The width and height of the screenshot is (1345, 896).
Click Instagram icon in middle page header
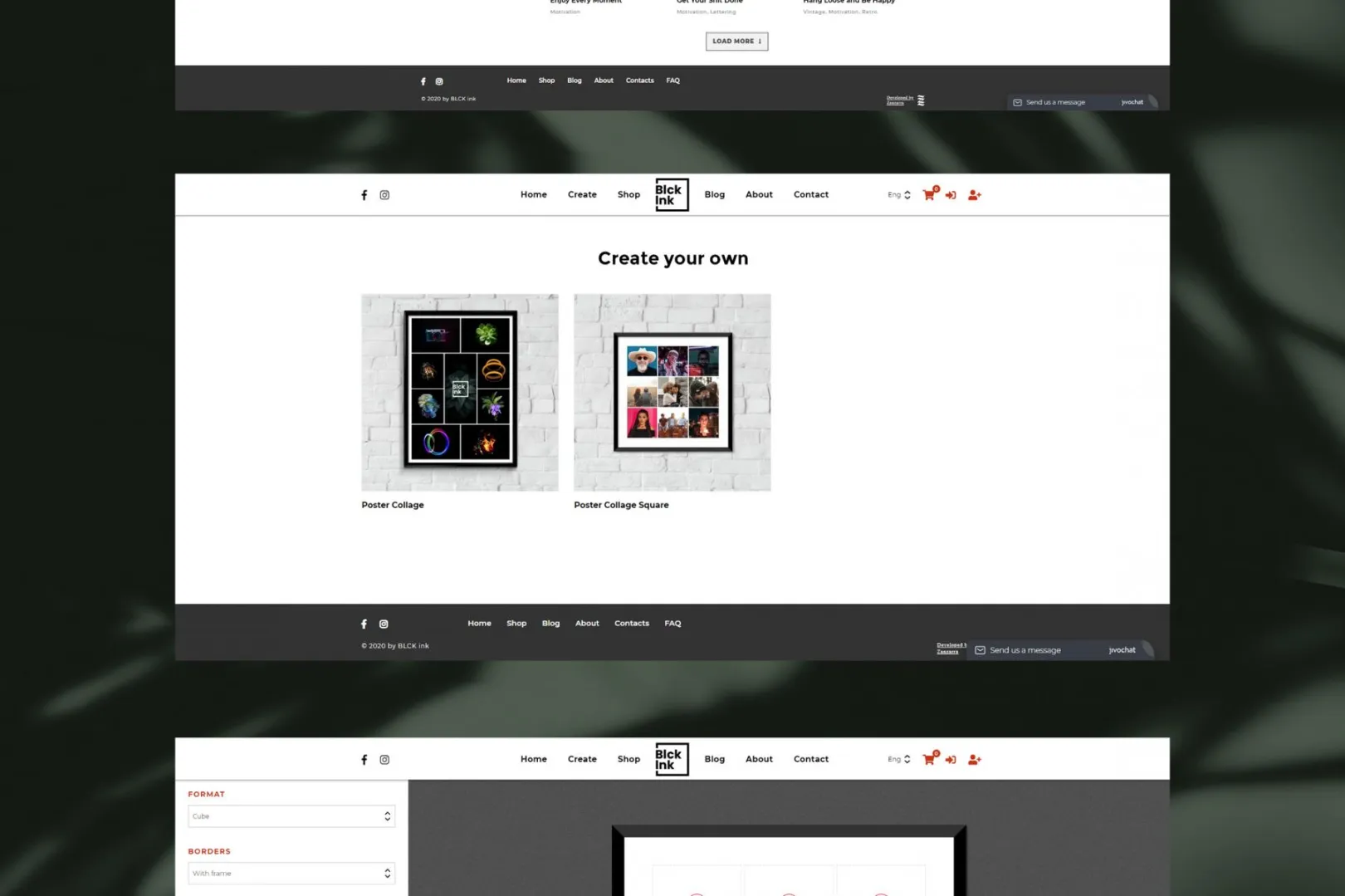pos(384,195)
